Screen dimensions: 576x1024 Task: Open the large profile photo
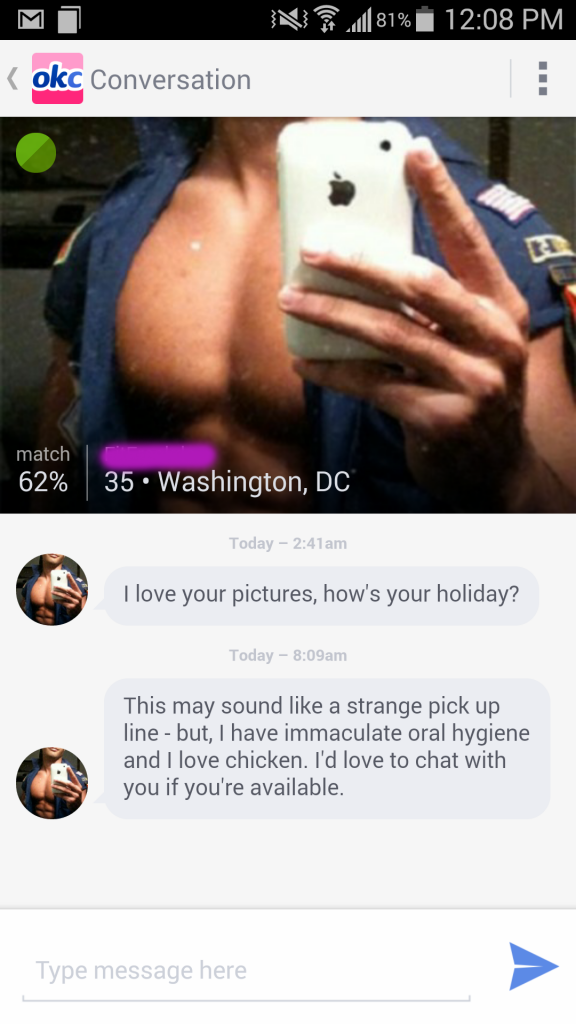point(288,315)
